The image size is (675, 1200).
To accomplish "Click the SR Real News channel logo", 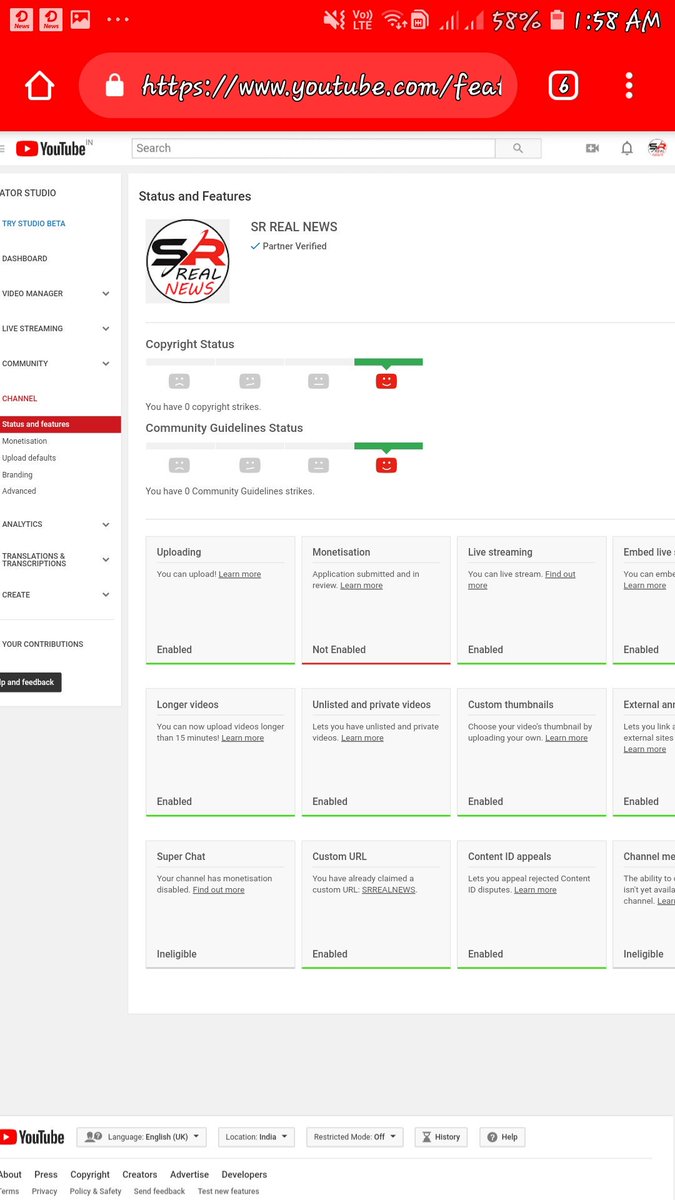I will 188,261.
